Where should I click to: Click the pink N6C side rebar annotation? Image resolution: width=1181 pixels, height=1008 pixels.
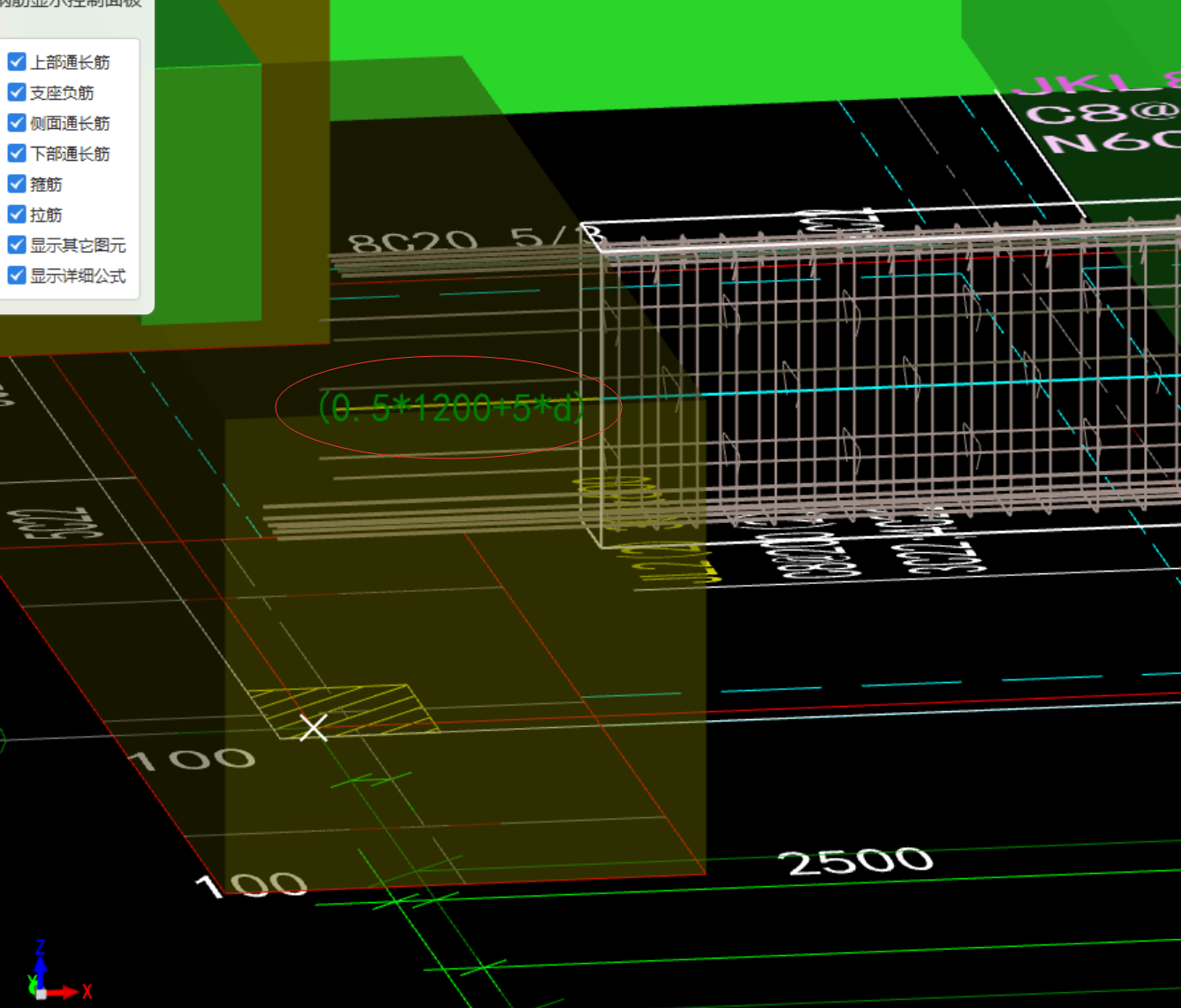point(1113,141)
